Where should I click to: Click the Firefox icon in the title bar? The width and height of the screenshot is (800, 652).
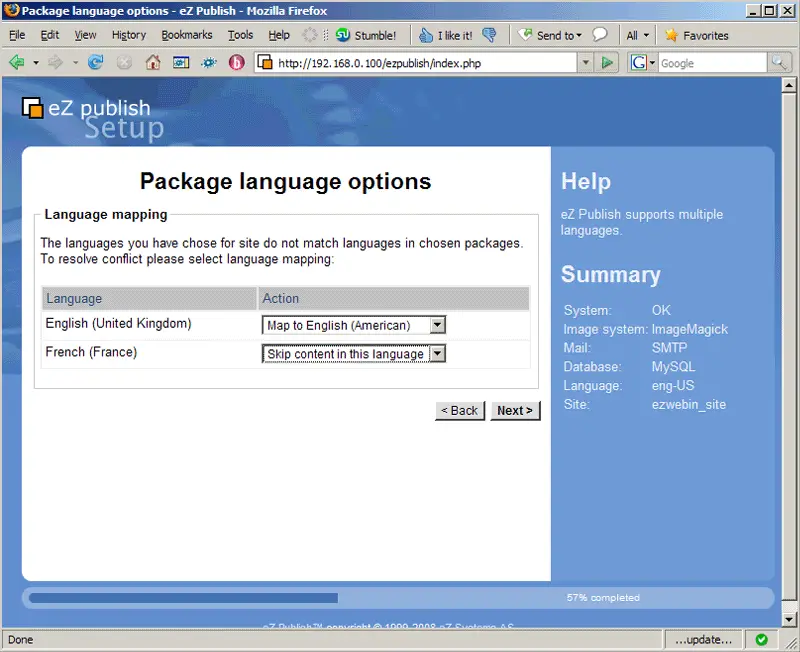click(11, 10)
